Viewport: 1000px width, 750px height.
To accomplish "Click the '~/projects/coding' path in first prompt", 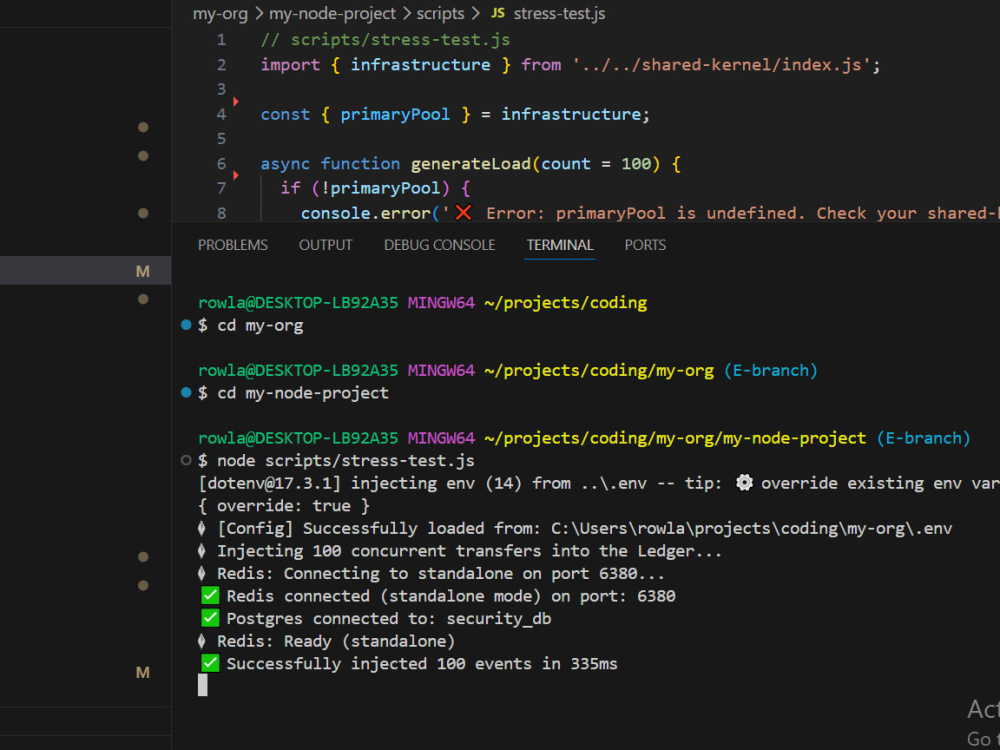I will point(566,302).
